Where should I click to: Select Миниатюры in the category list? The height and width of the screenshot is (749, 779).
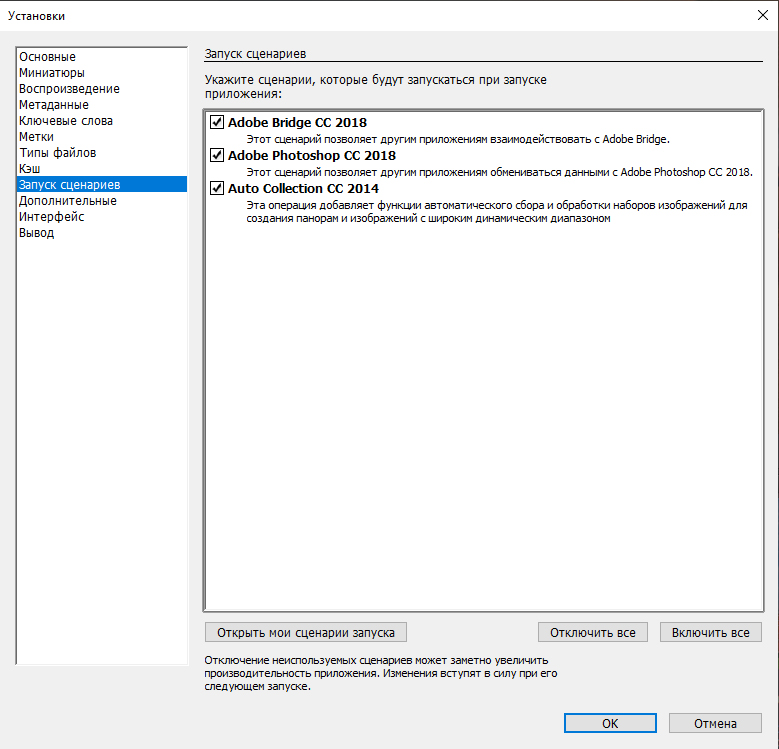(x=102, y=73)
